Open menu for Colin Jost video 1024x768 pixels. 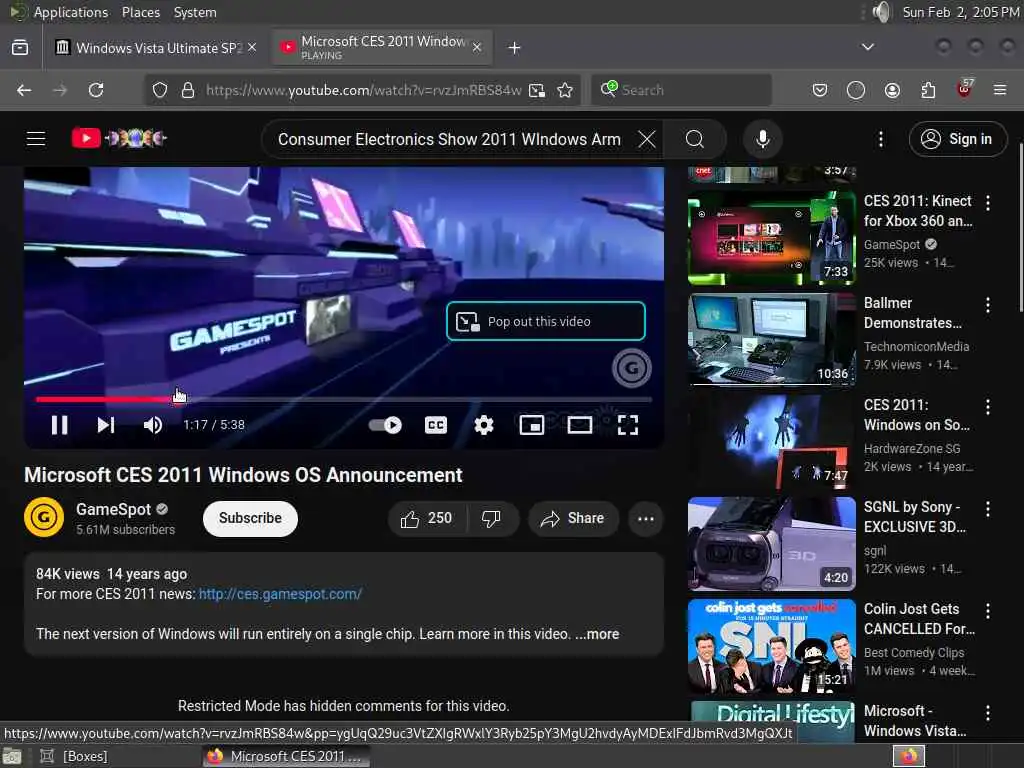[987, 611]
